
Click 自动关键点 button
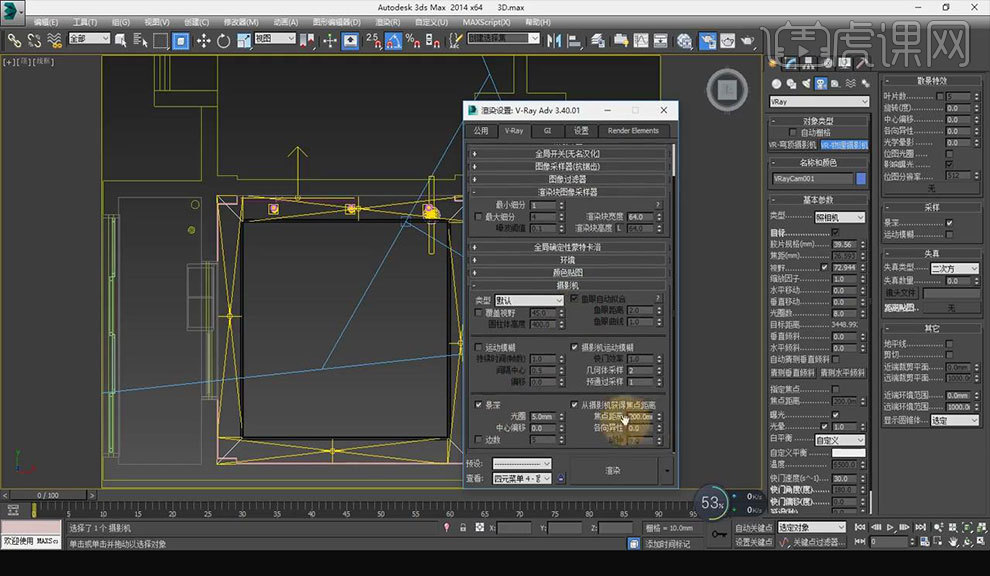coord(754,527)
